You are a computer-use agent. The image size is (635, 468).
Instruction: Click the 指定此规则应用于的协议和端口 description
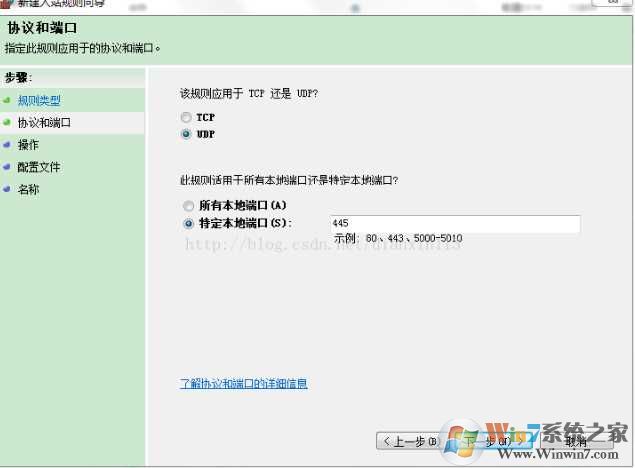coord(83,49)
